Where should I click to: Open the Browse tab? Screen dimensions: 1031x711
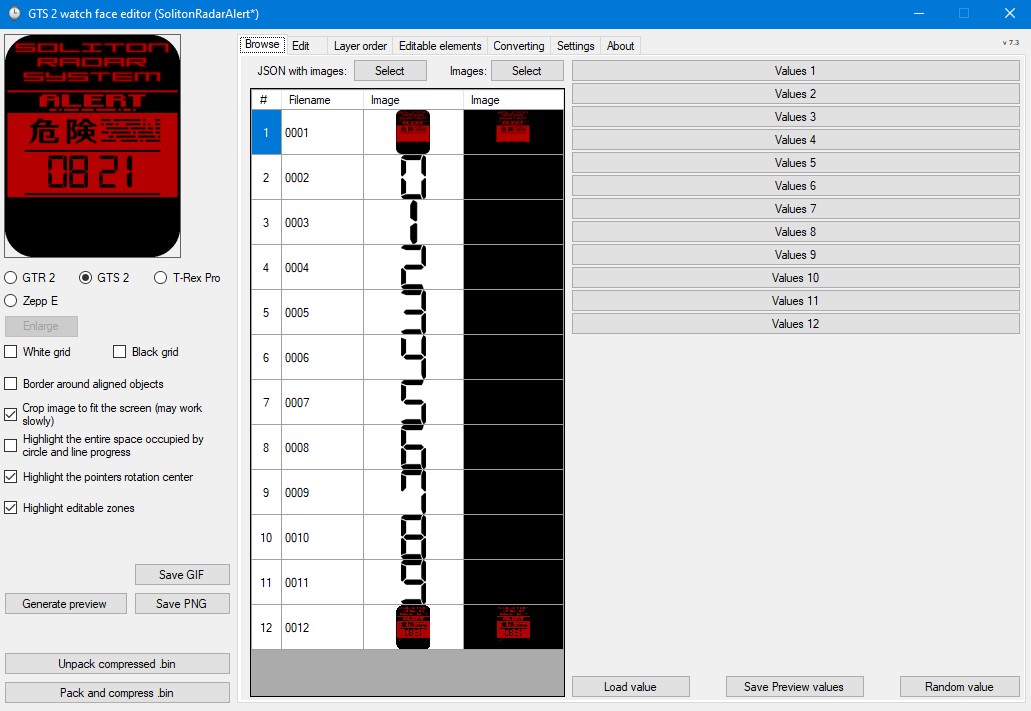(262, 45)
